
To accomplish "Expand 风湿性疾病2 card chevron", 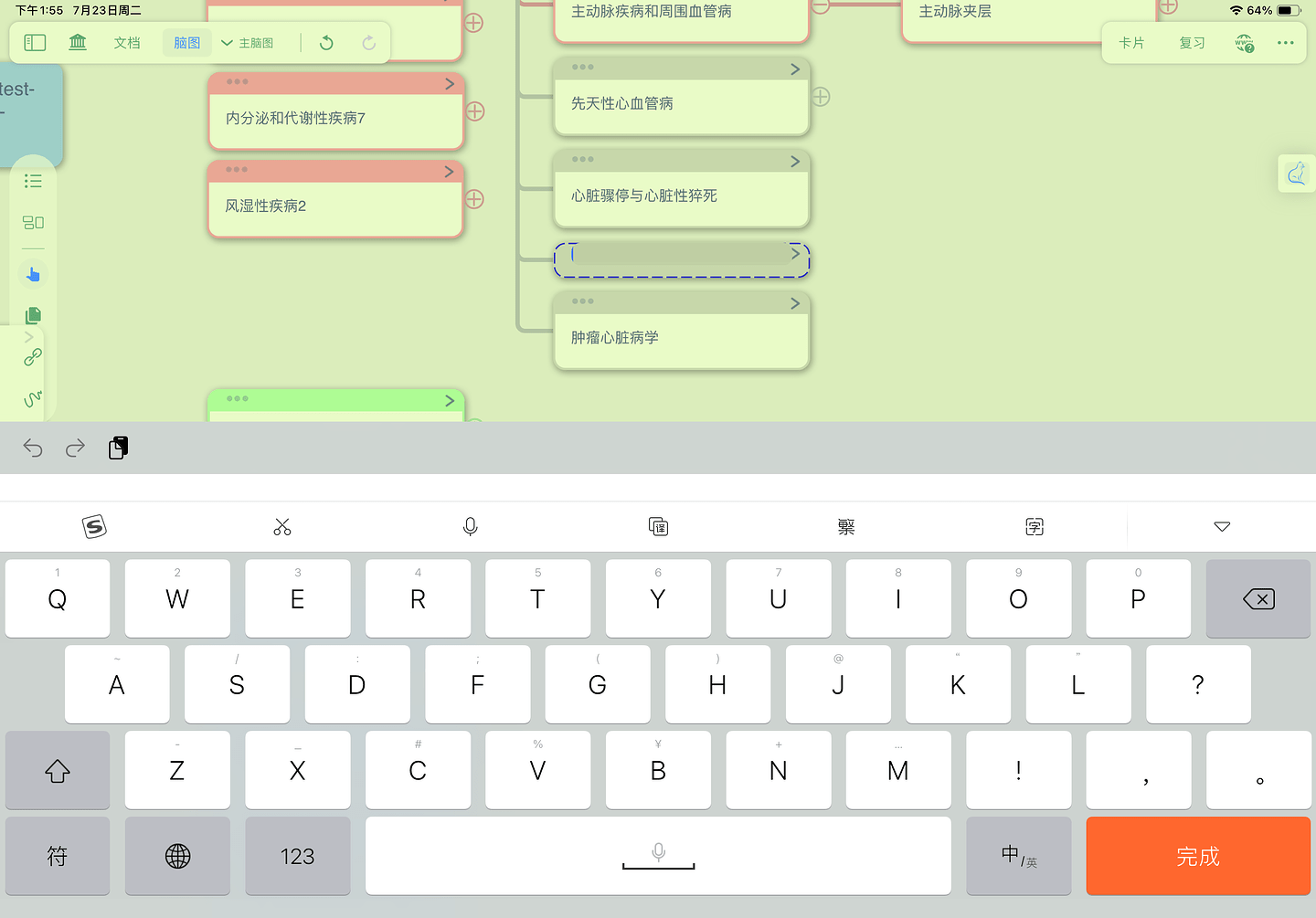I will (449, 172).
